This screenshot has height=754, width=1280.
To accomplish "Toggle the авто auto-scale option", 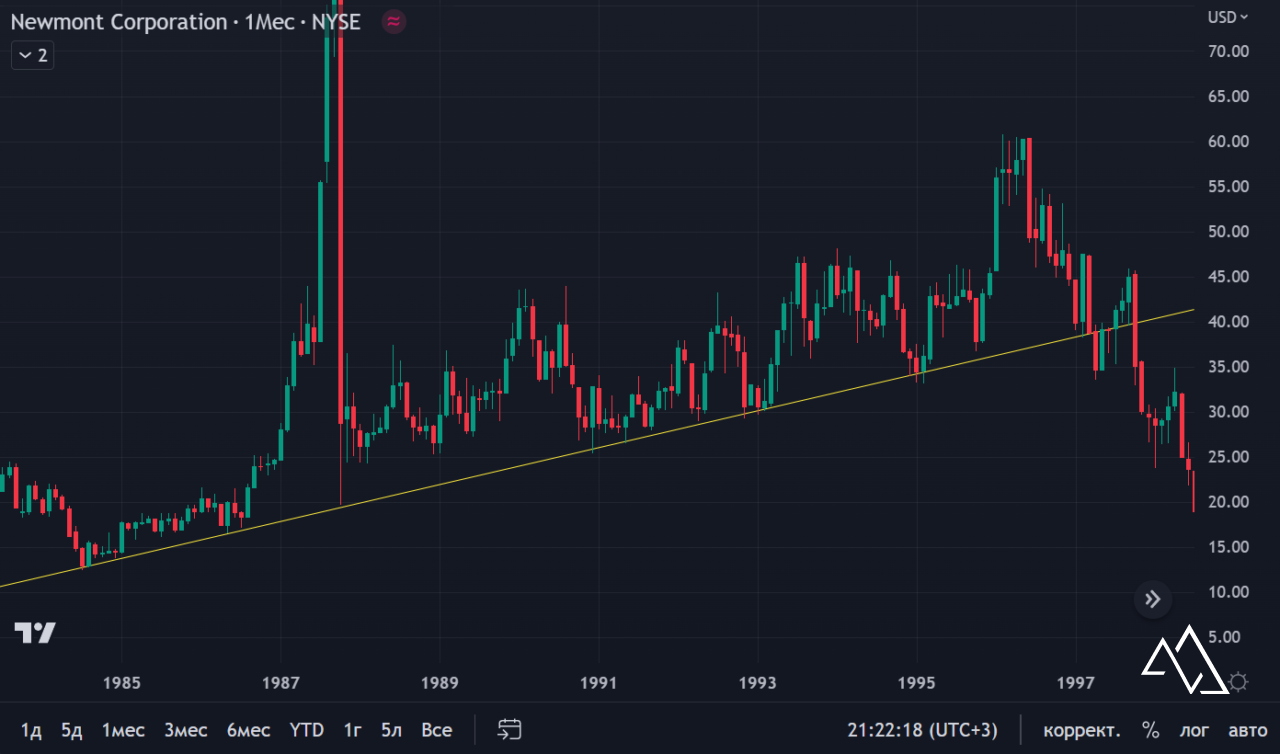I will pyautogui.click(x=1247, y=730).
